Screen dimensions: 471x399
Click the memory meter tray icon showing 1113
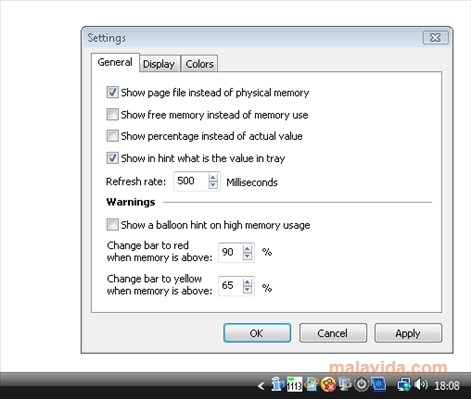coord(294,385)
